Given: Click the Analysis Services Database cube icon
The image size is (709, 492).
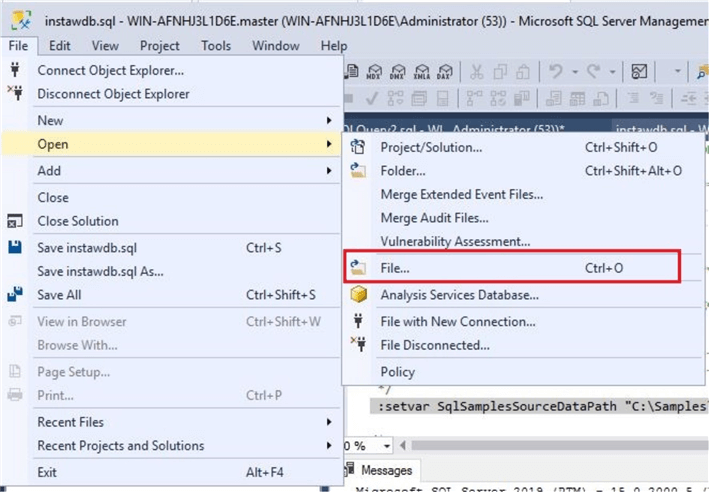Looking at the screenshot, I should [x=359, y=294].
